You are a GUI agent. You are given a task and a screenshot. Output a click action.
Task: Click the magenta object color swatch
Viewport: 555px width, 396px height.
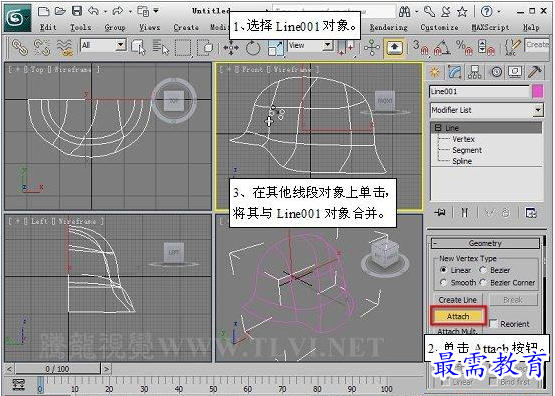point(538,92)
